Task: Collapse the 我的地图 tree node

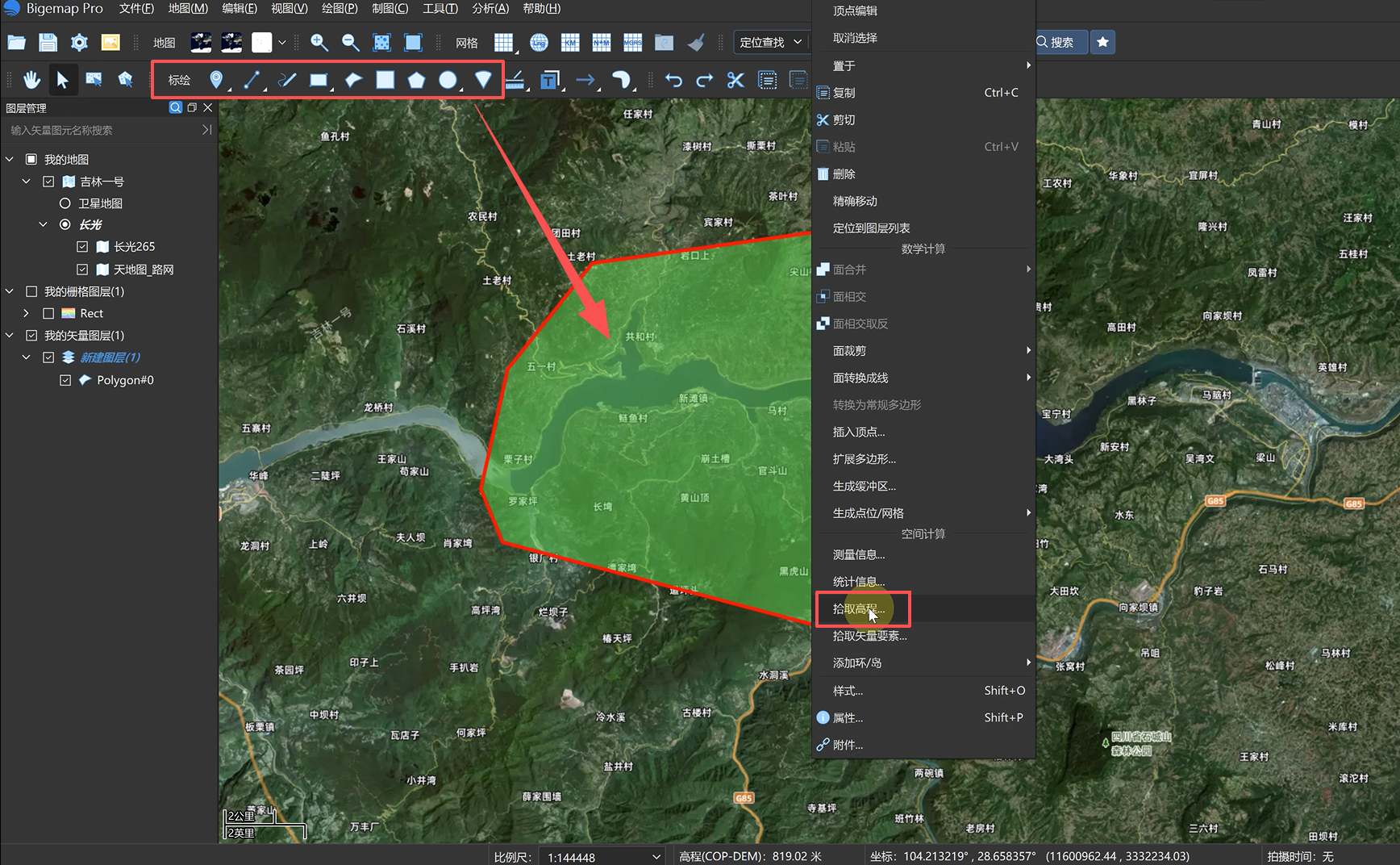Action: pyautogui.click(x=10, y=159)
